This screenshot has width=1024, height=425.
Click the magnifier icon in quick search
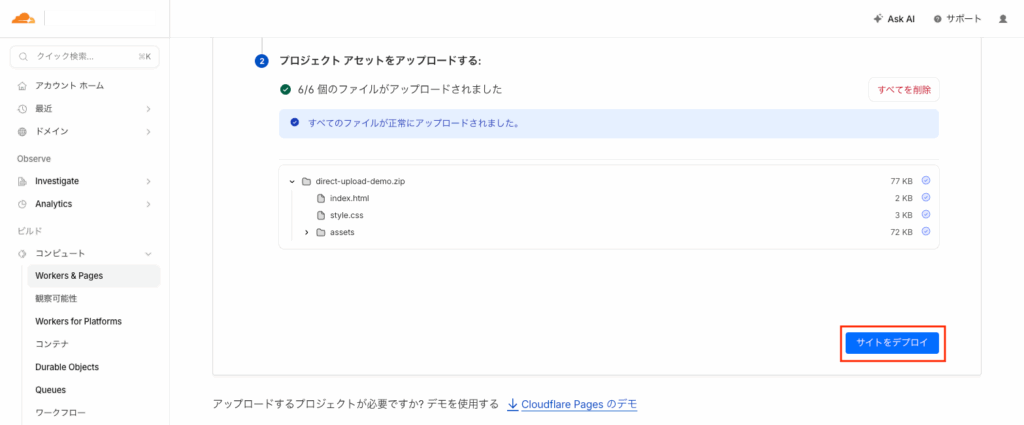pyautogui.click(x=24, y=57)
